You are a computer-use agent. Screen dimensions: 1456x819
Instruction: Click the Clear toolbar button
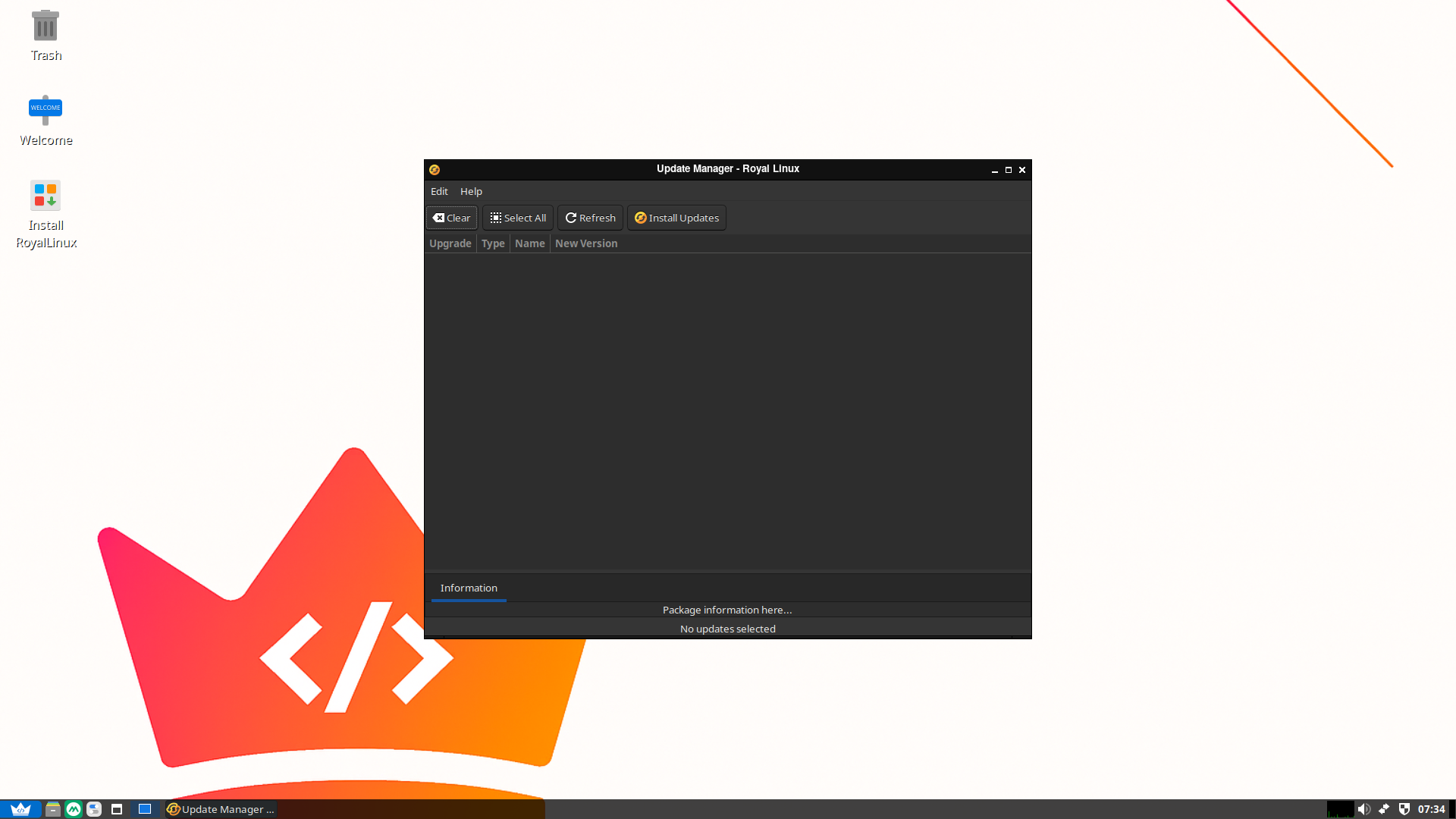[452, 218]
